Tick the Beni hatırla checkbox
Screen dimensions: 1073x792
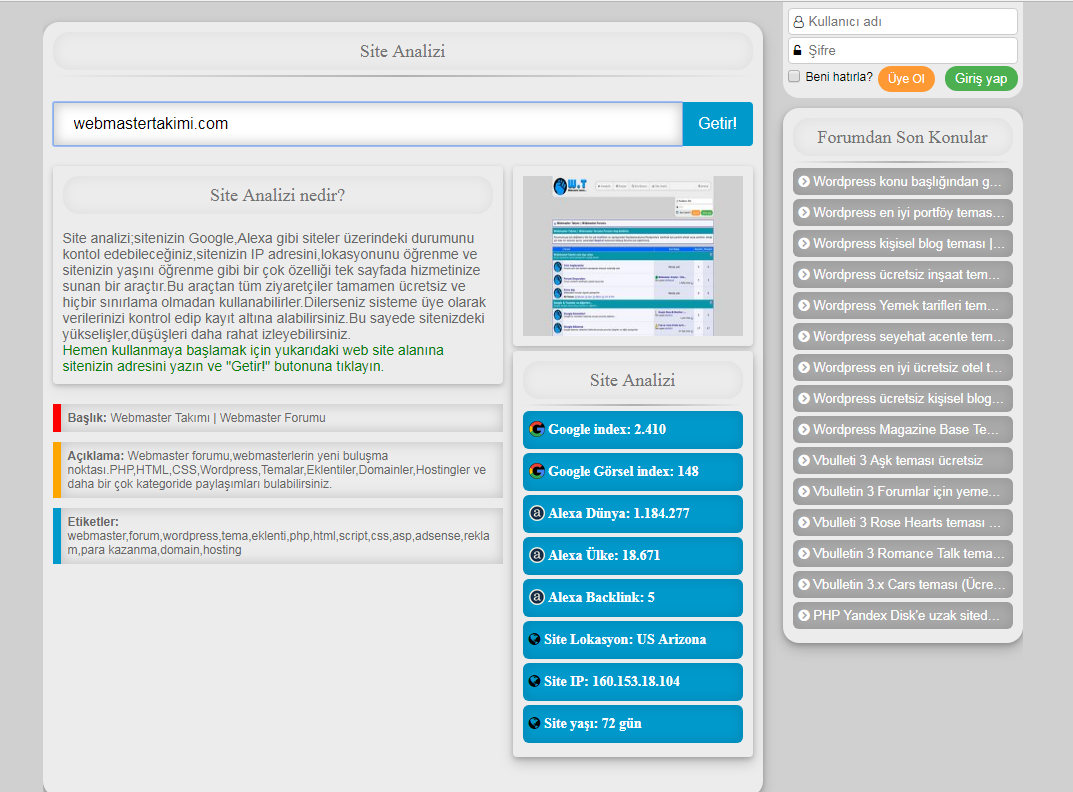pos(794,76)
